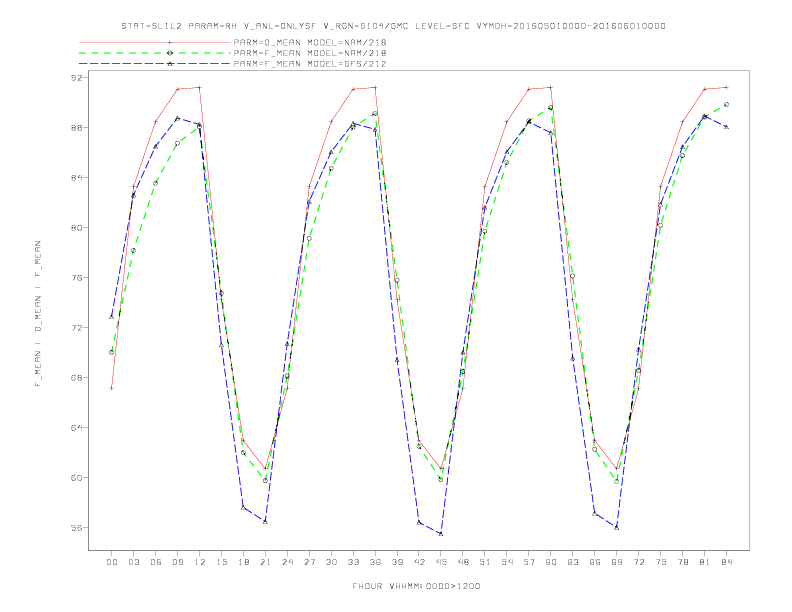
Task: Click the x-axis forecast hour label 78
Action: click(x=683, y=562)
